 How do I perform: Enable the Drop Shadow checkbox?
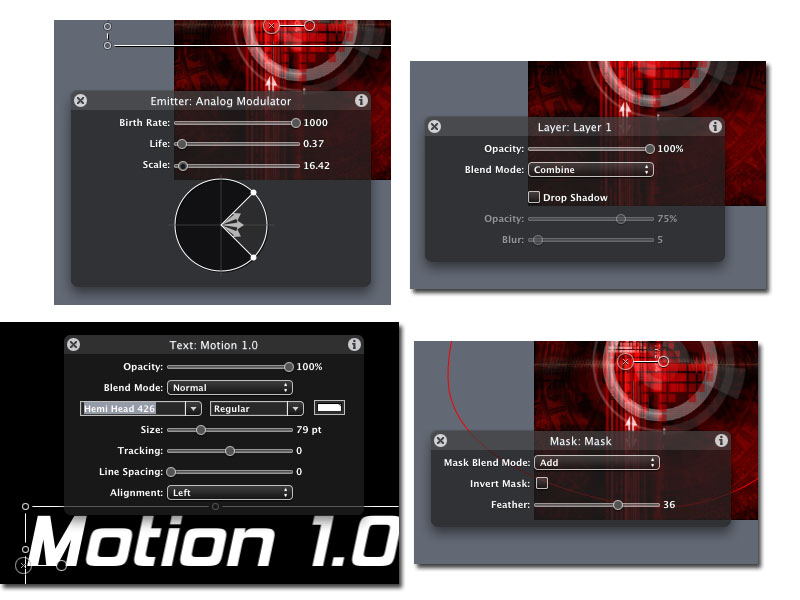[534, 197]
